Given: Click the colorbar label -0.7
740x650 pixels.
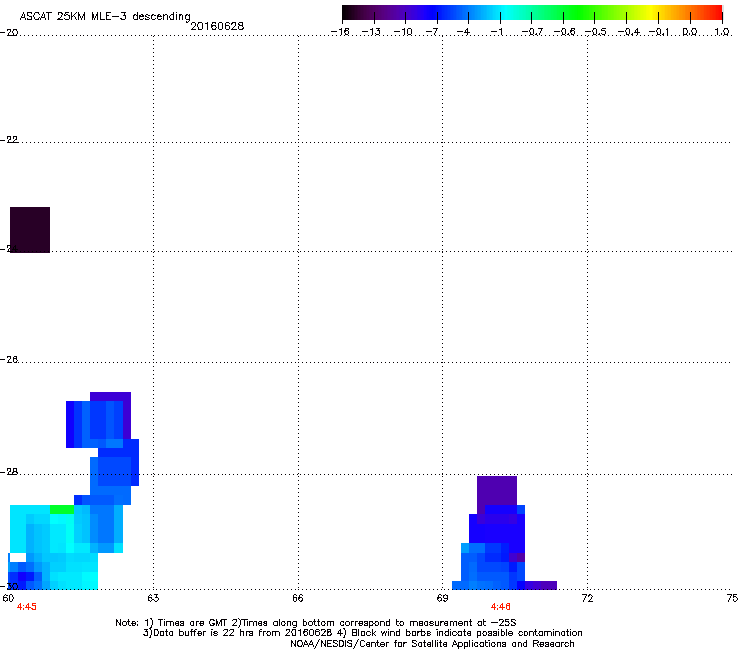Looking at the screenshot, I should [x=532, y=32].
